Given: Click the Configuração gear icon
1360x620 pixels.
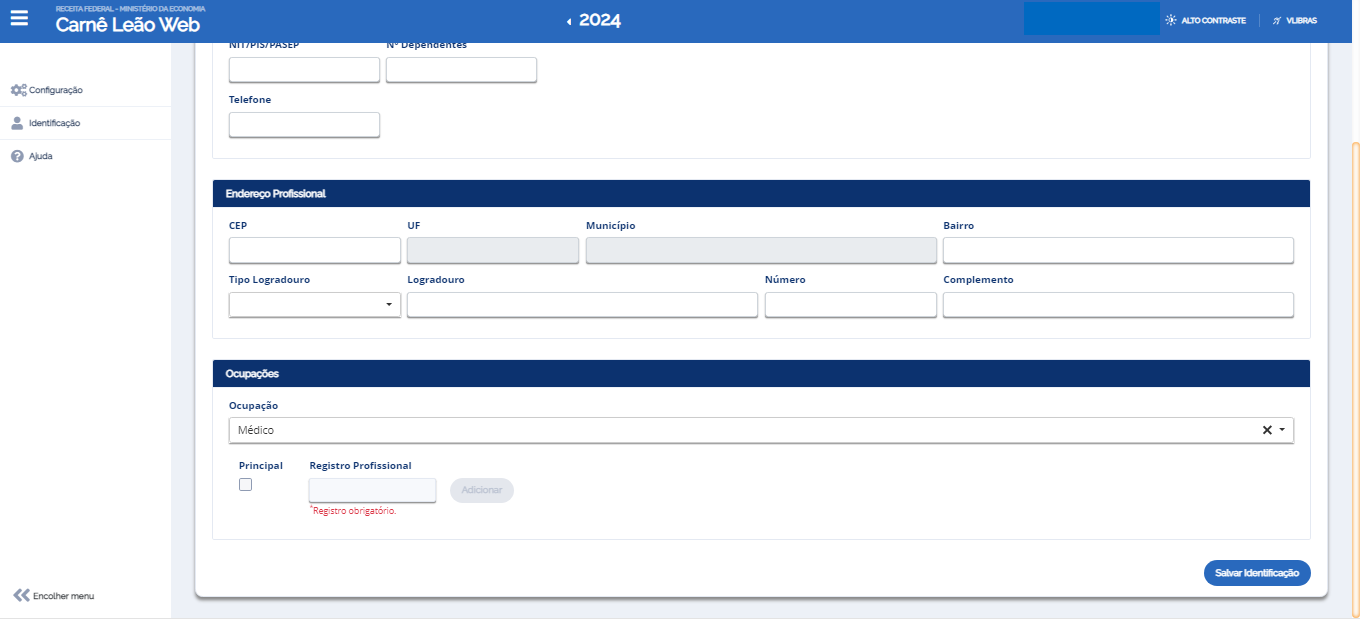Looking at the screenshot, I should click(18, 90).
